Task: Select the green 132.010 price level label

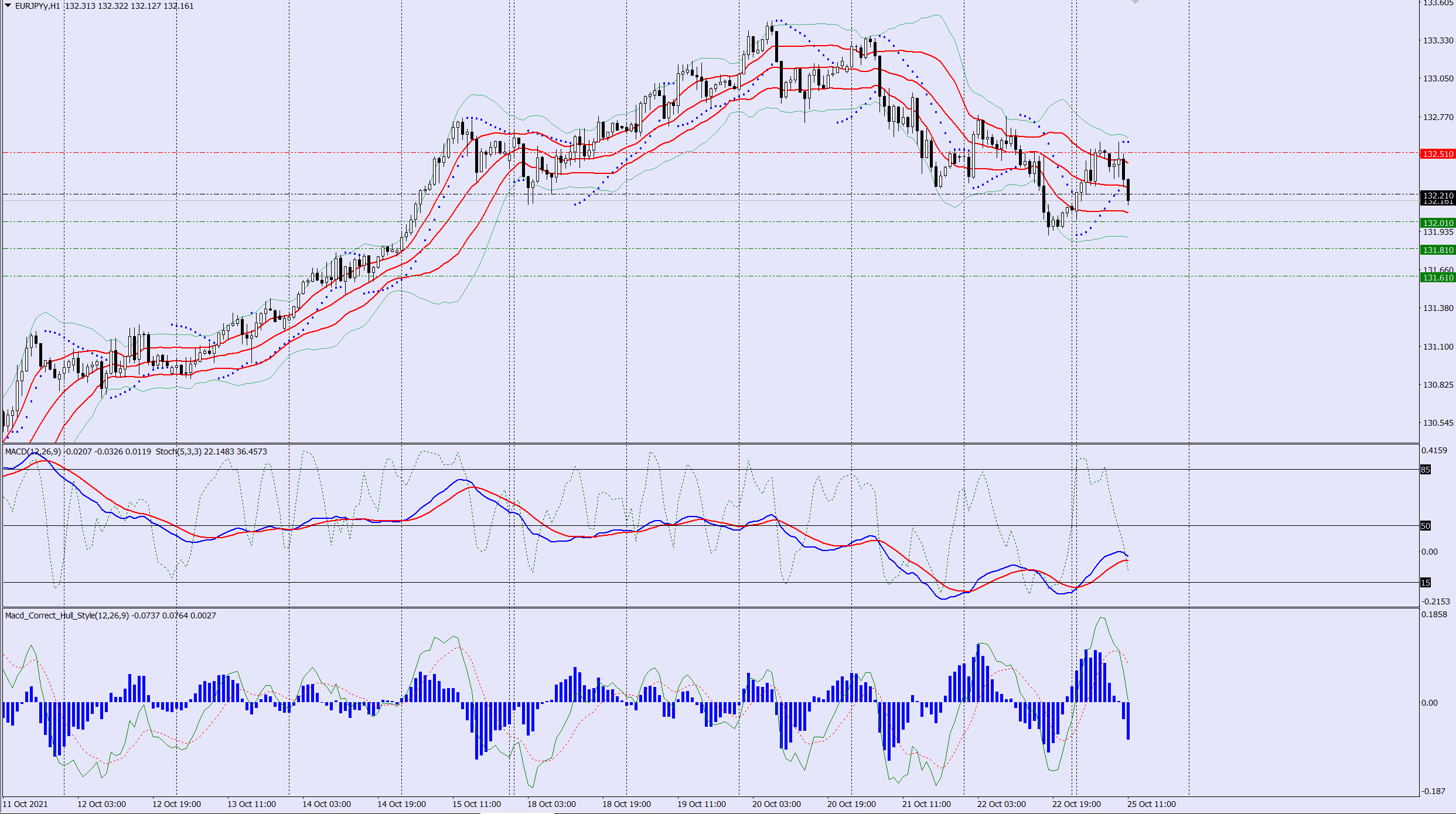Action: (1438, 223)
